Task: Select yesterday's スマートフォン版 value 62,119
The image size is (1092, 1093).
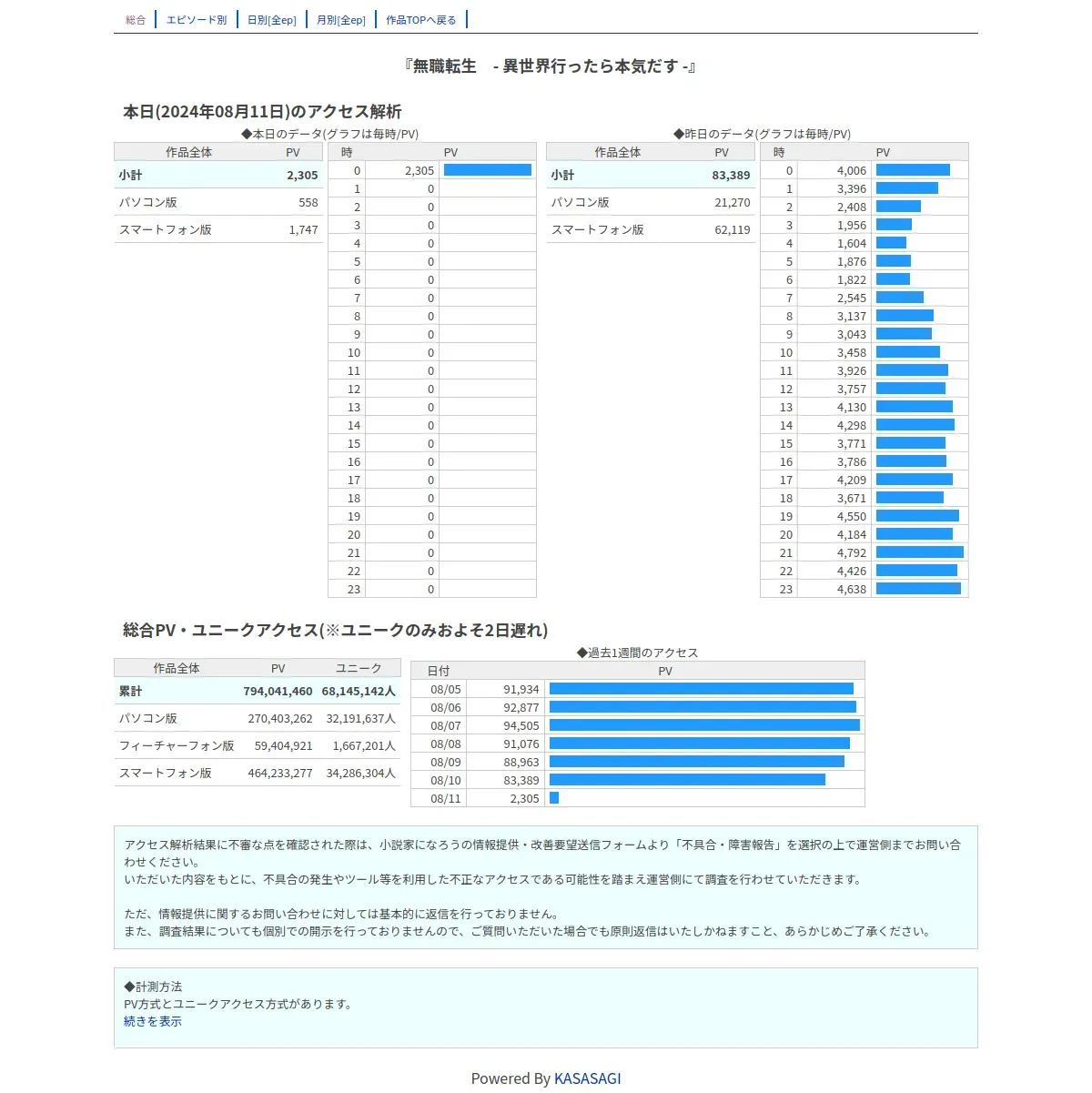Action: pos(733,230)
